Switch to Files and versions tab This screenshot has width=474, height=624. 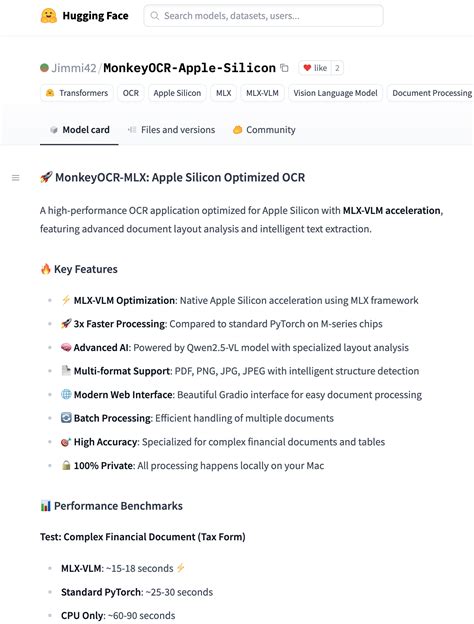pos(172,130)
